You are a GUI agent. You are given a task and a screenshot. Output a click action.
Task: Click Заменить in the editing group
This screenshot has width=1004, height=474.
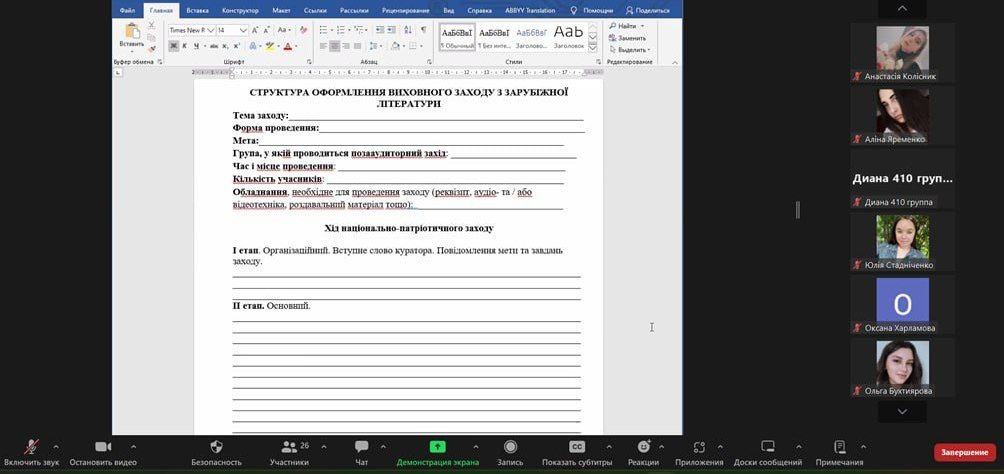click(631, 38)
